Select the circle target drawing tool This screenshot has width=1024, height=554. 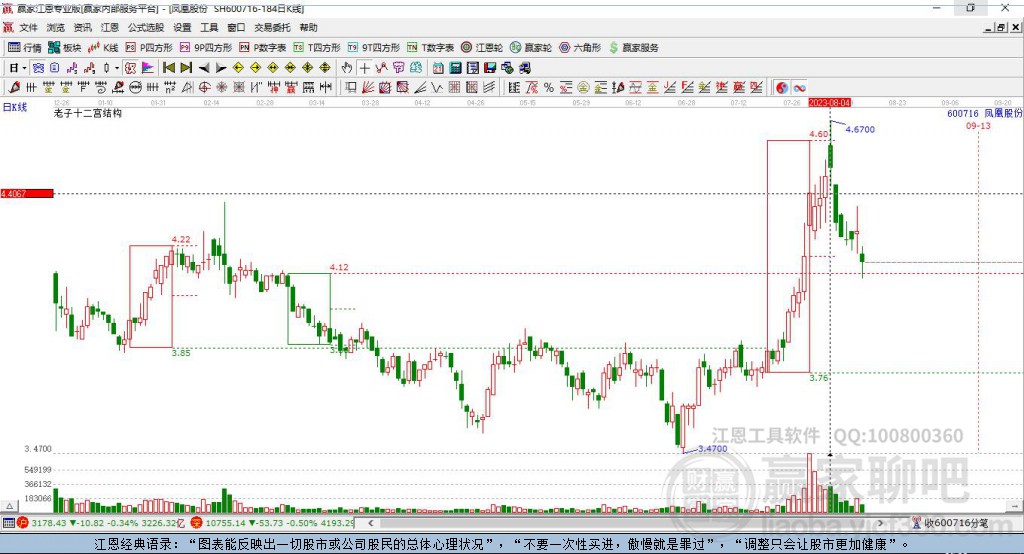[204, 88]
